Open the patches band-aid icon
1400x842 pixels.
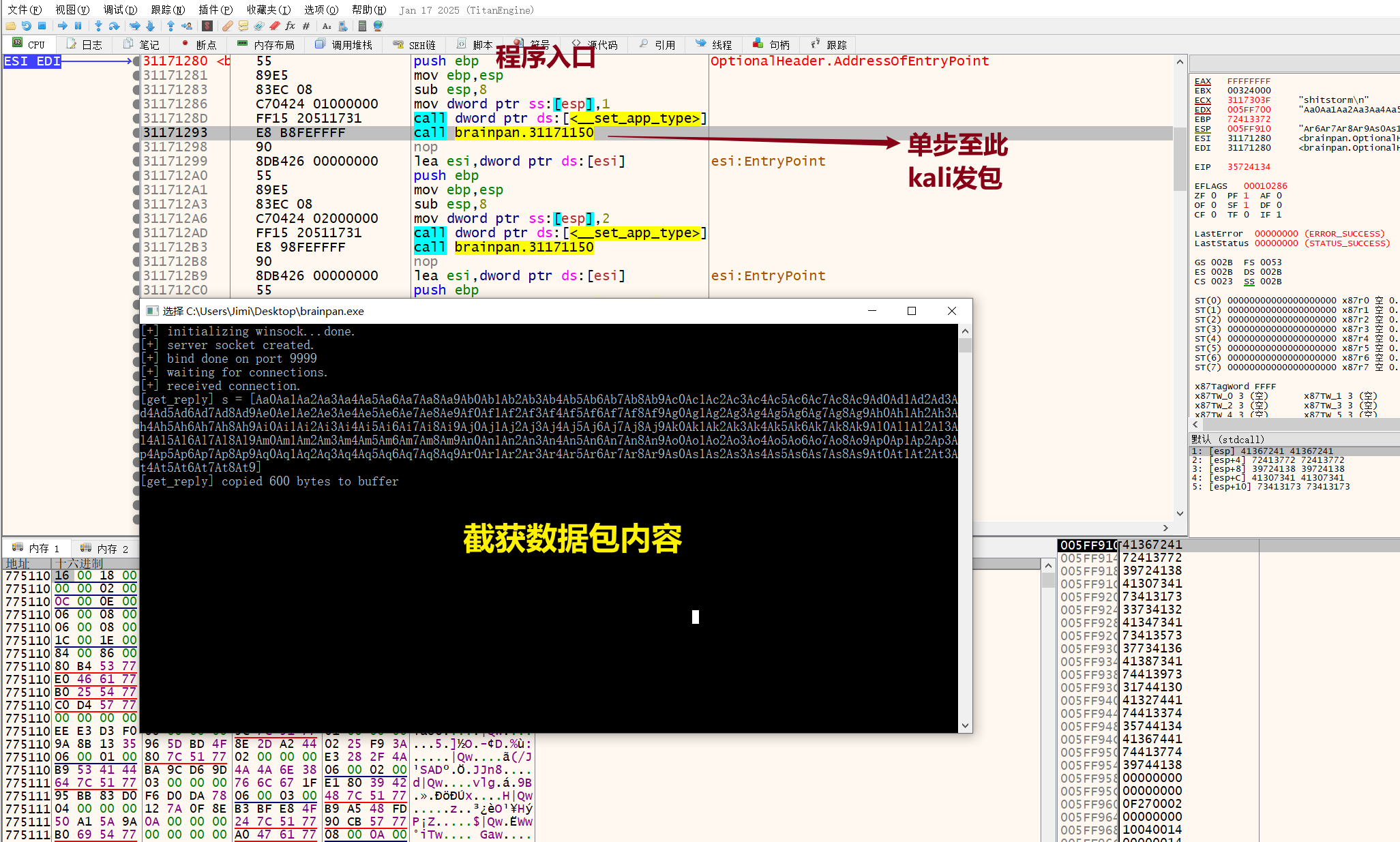(227, 26)
